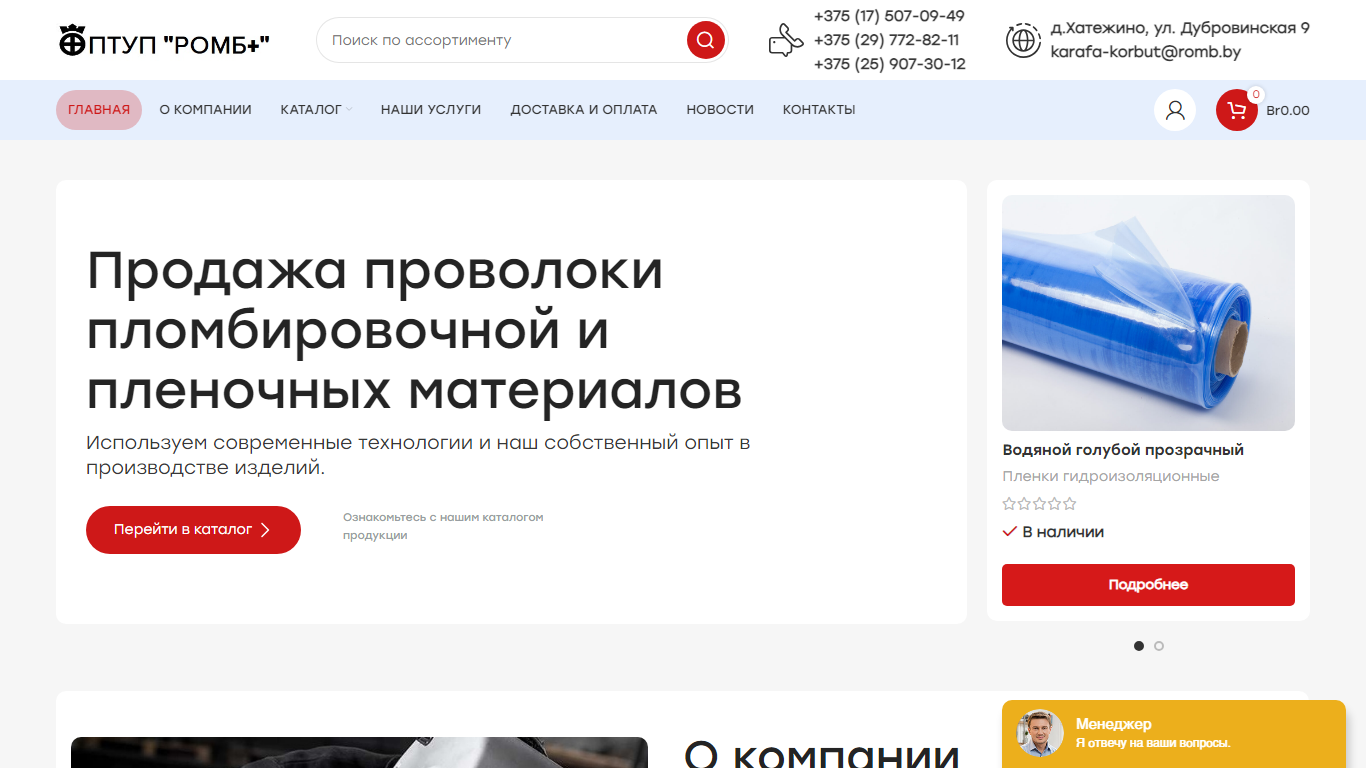Open the Менеджер chat widget
This screenshot has height=768, width=1366.
click(1174, 734)
